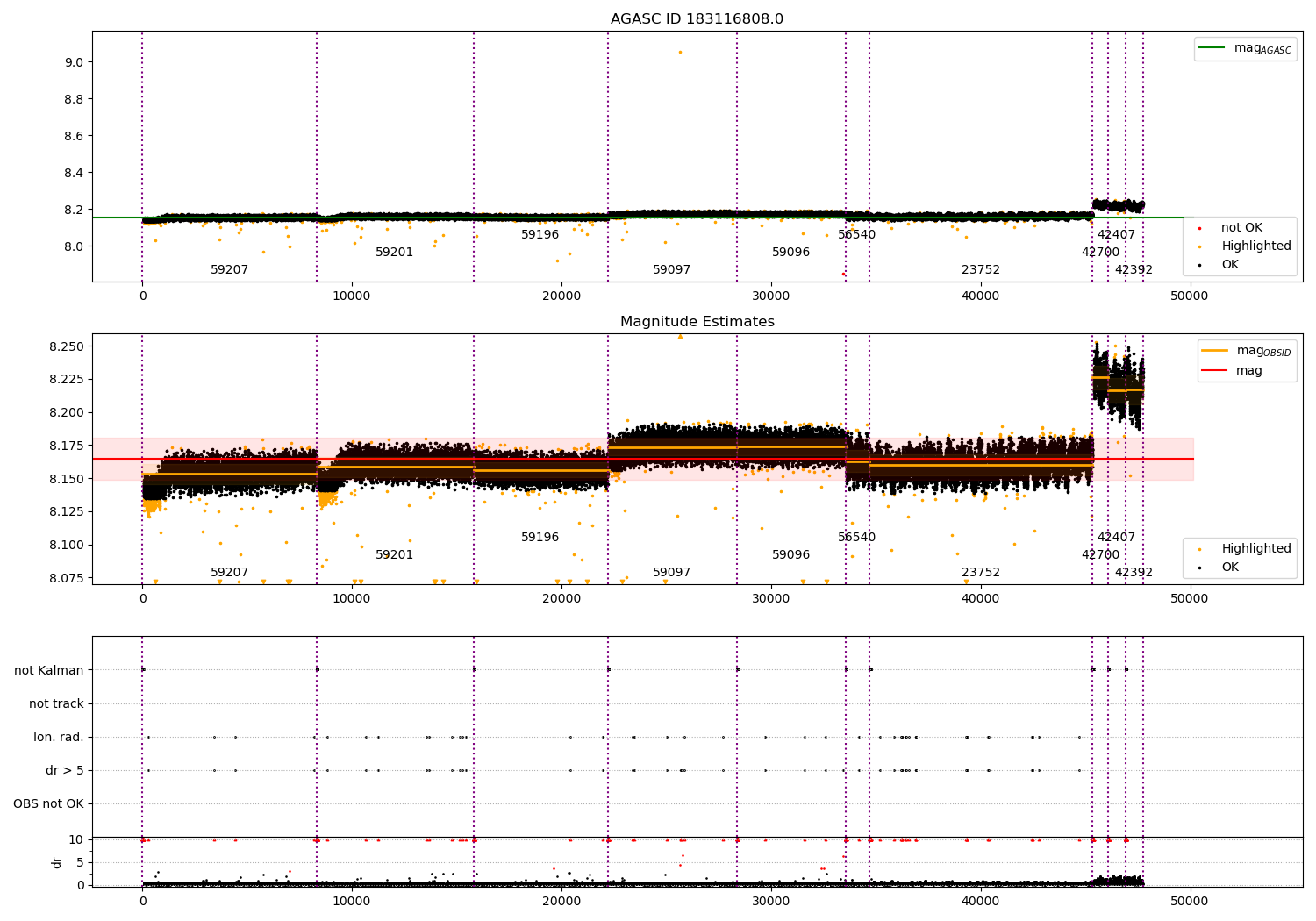Click OBSID label 59207 in top plot
The width and height of the screenshot is (1316, 921).
[230, 270]
